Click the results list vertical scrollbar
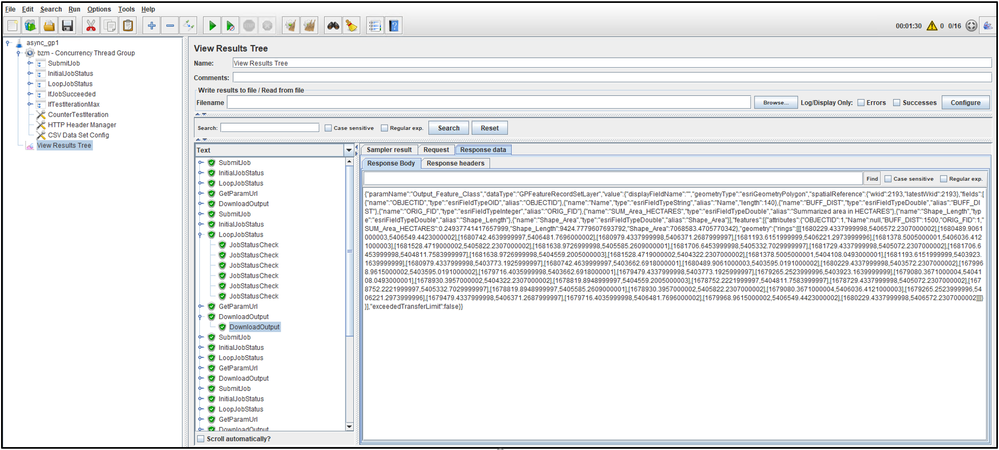 [x=349, y=294]
